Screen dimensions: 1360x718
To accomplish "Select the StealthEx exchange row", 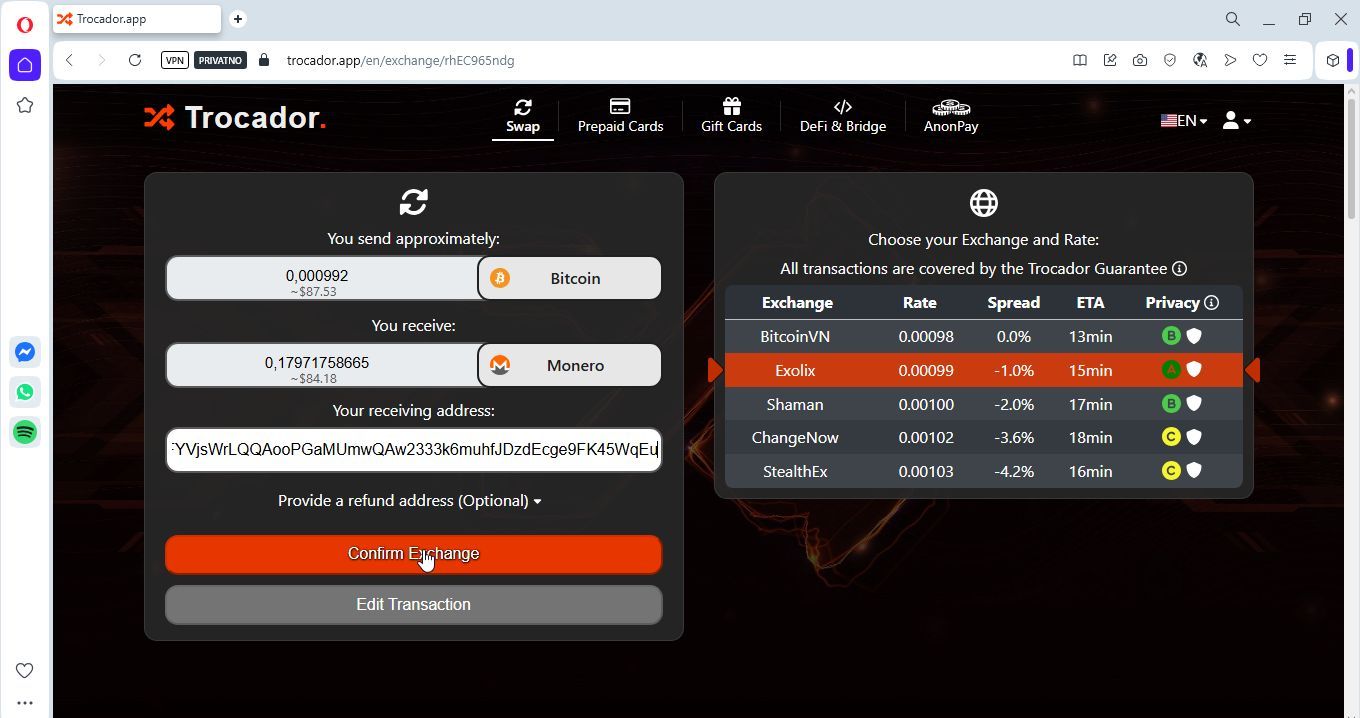I will [x=984, y=471].
